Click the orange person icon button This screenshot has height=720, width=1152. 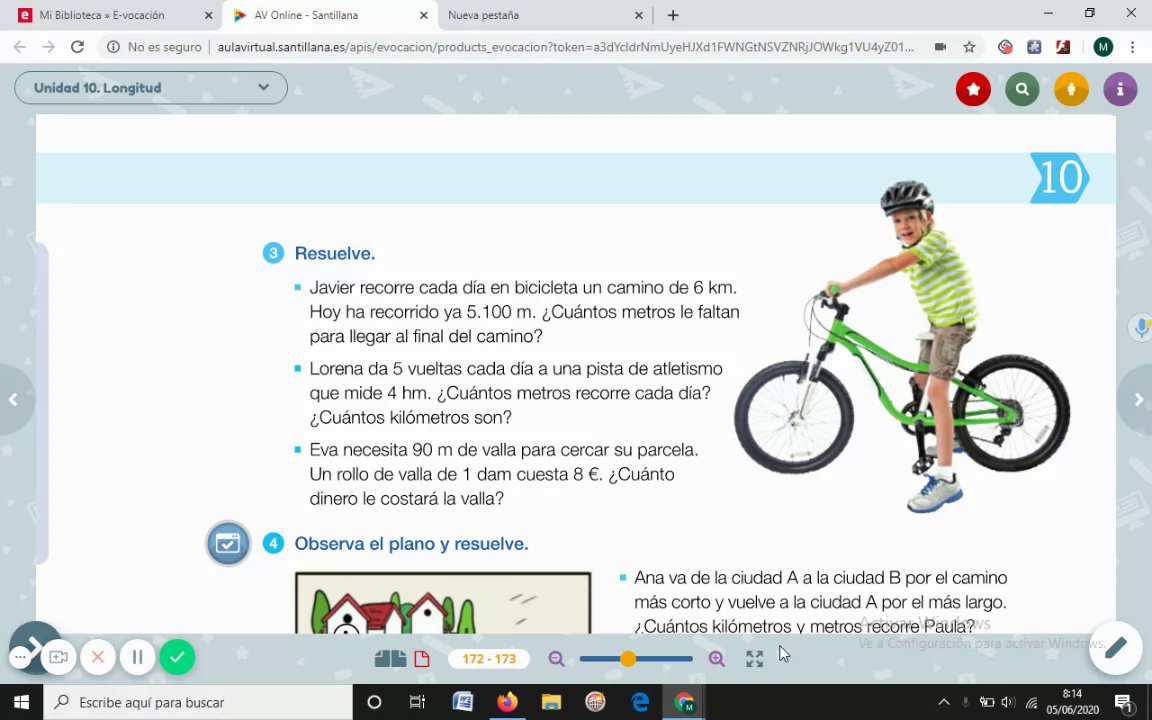click(1071, 89)
